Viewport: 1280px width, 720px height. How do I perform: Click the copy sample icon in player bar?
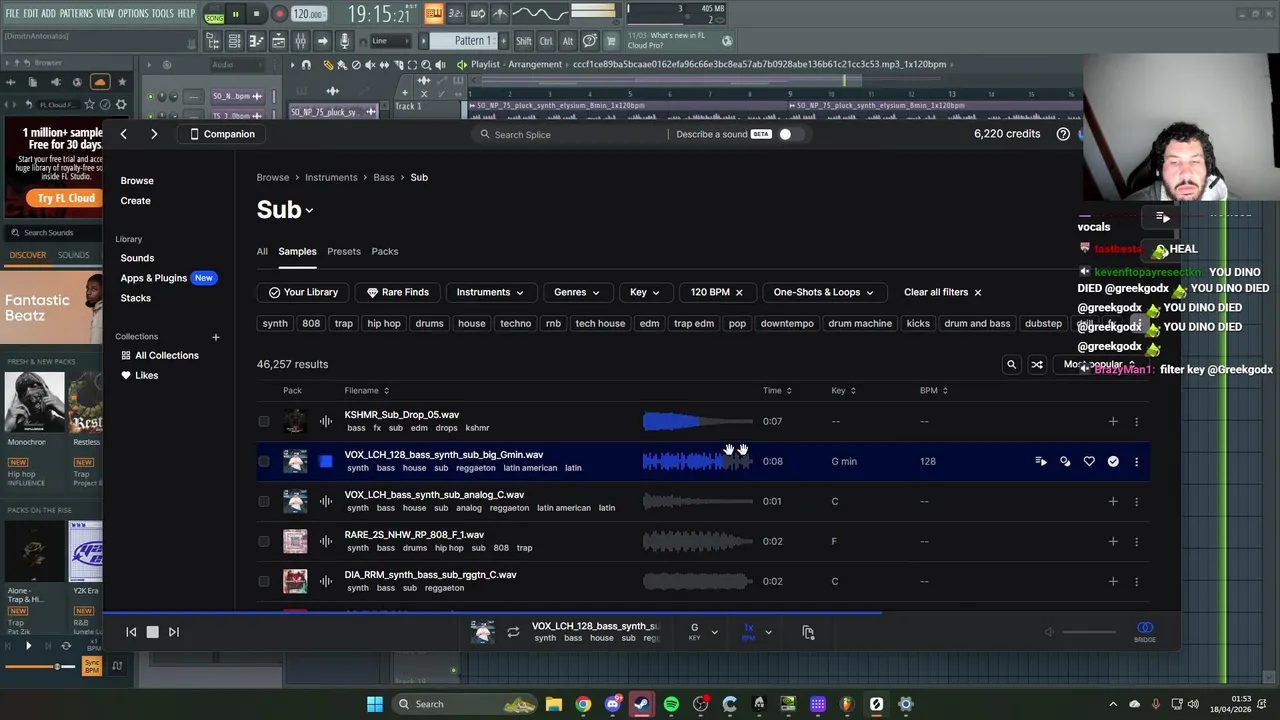point(808,632)
